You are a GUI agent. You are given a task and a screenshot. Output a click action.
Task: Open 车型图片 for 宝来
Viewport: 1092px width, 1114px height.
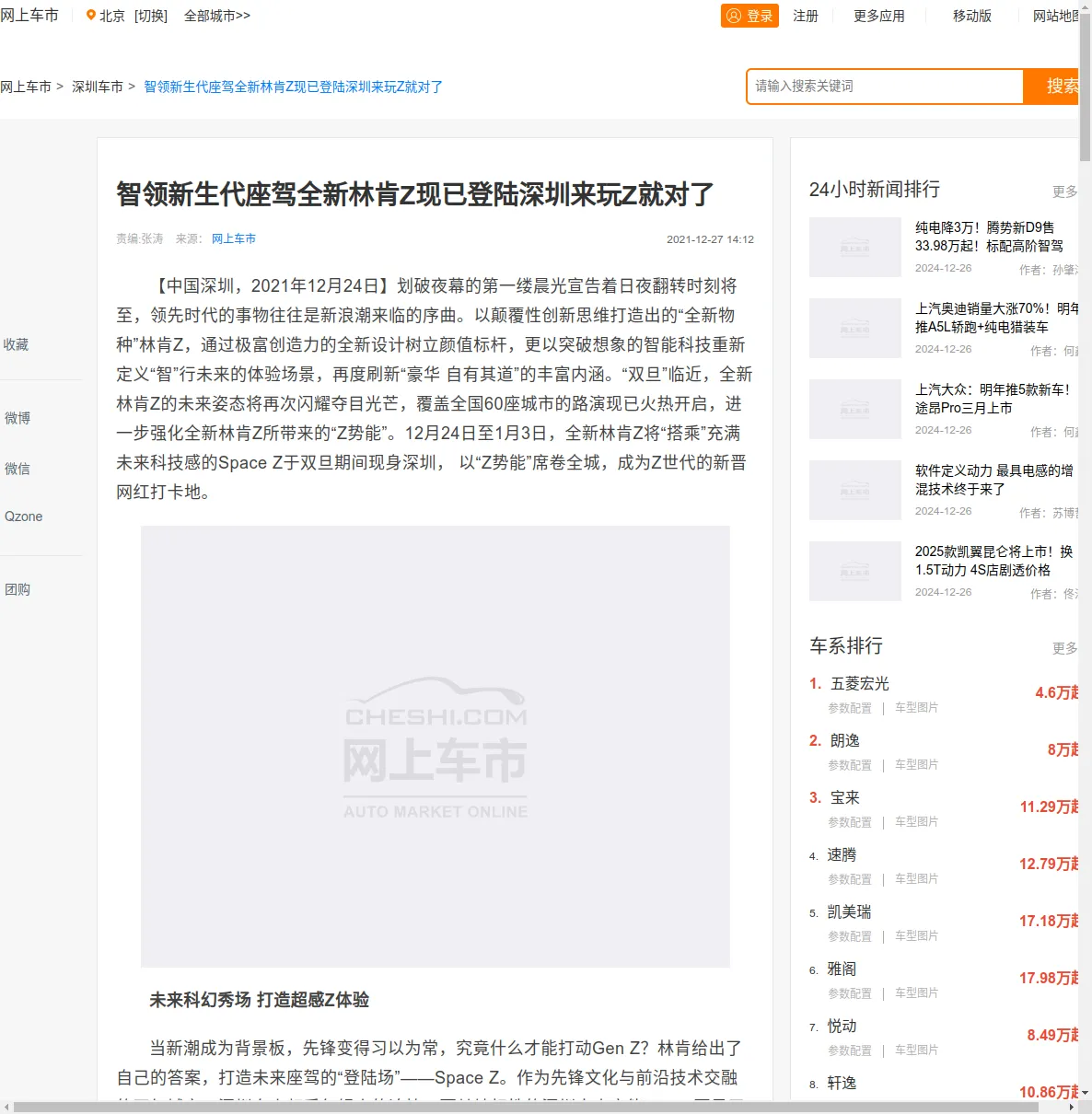[x=917, y=822]
